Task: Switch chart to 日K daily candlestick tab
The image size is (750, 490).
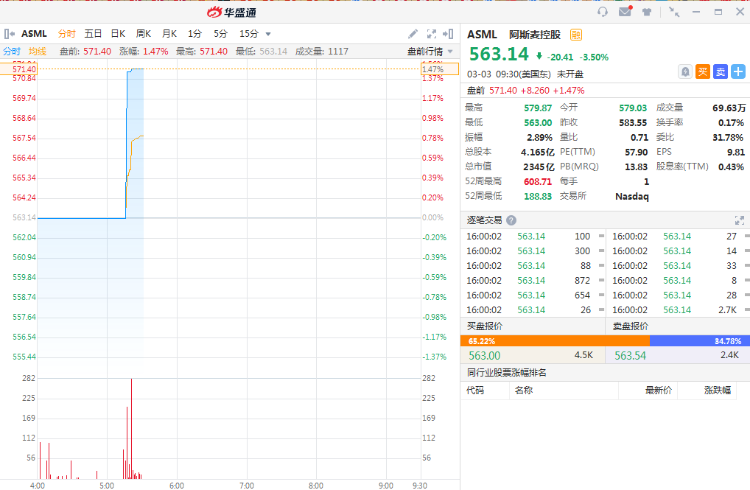Action: coord(118,34)
